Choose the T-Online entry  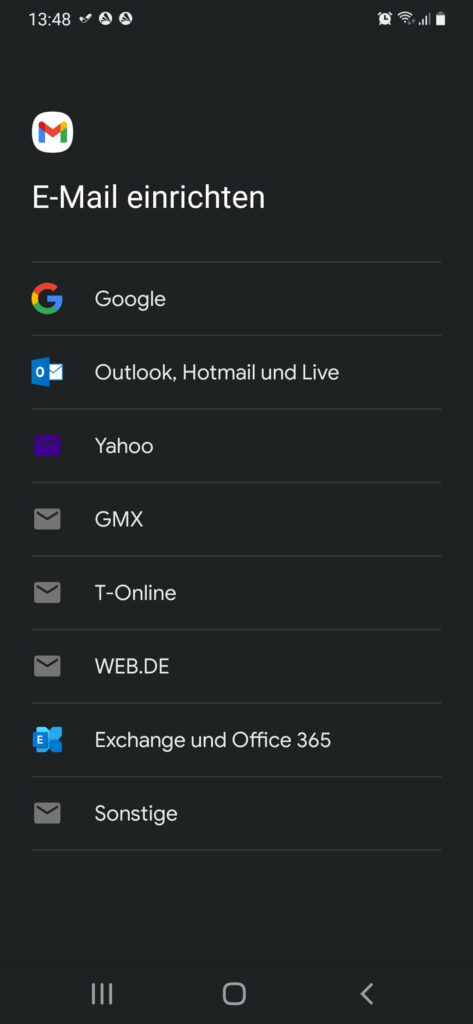236,593
